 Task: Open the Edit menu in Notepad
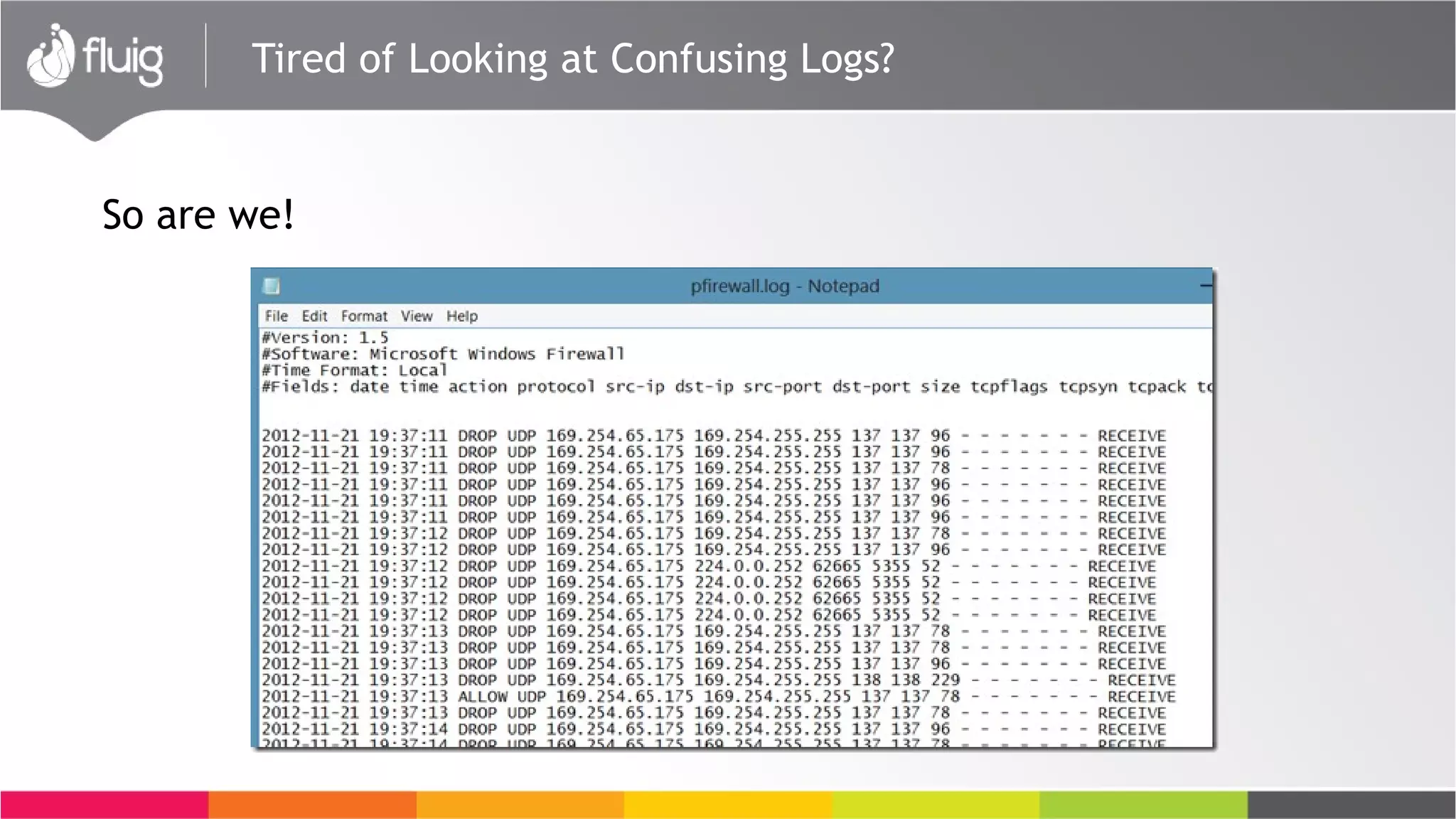click(314, 316)
